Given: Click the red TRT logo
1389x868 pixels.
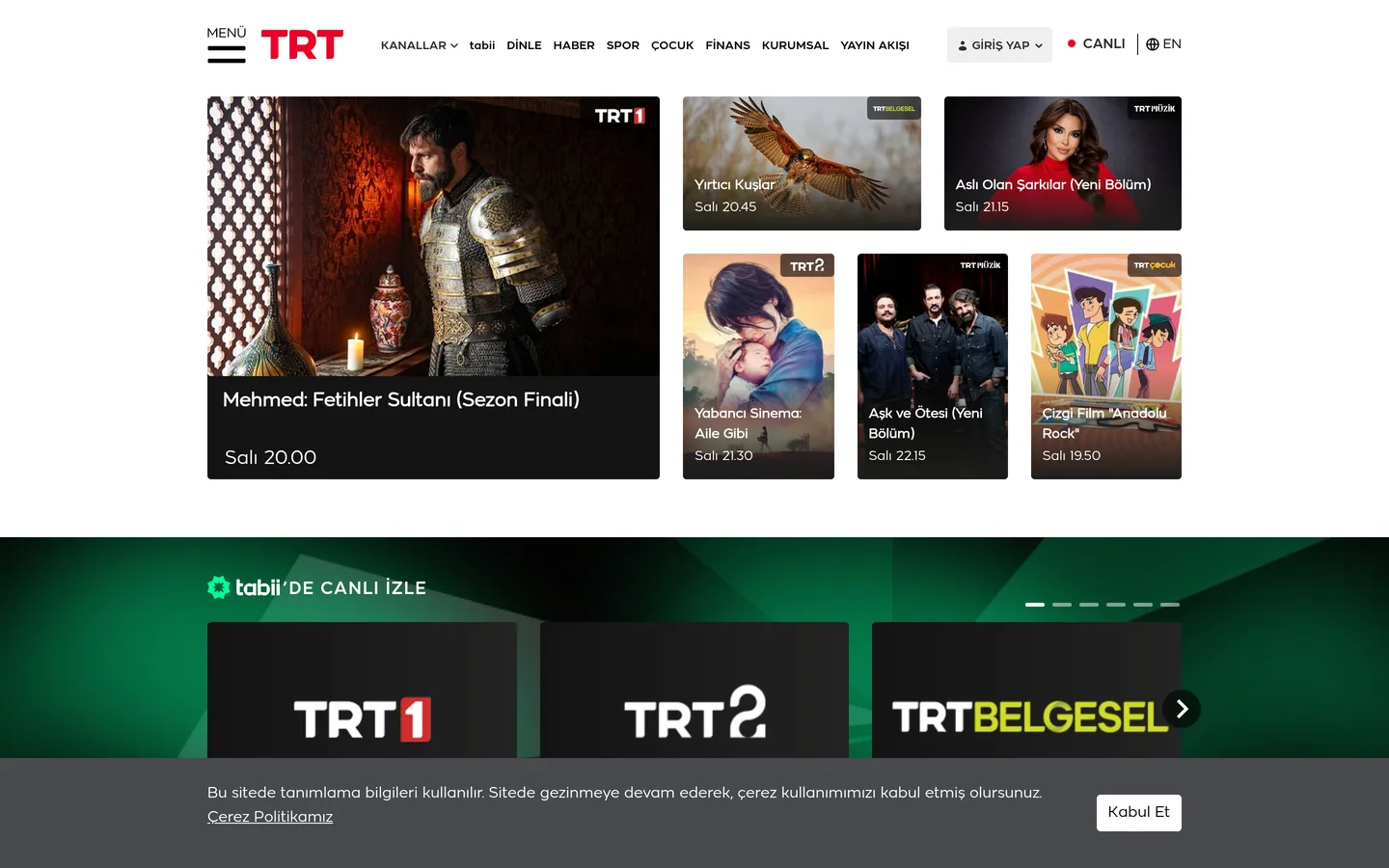Looking at the screenshot, I should [302, 44].
